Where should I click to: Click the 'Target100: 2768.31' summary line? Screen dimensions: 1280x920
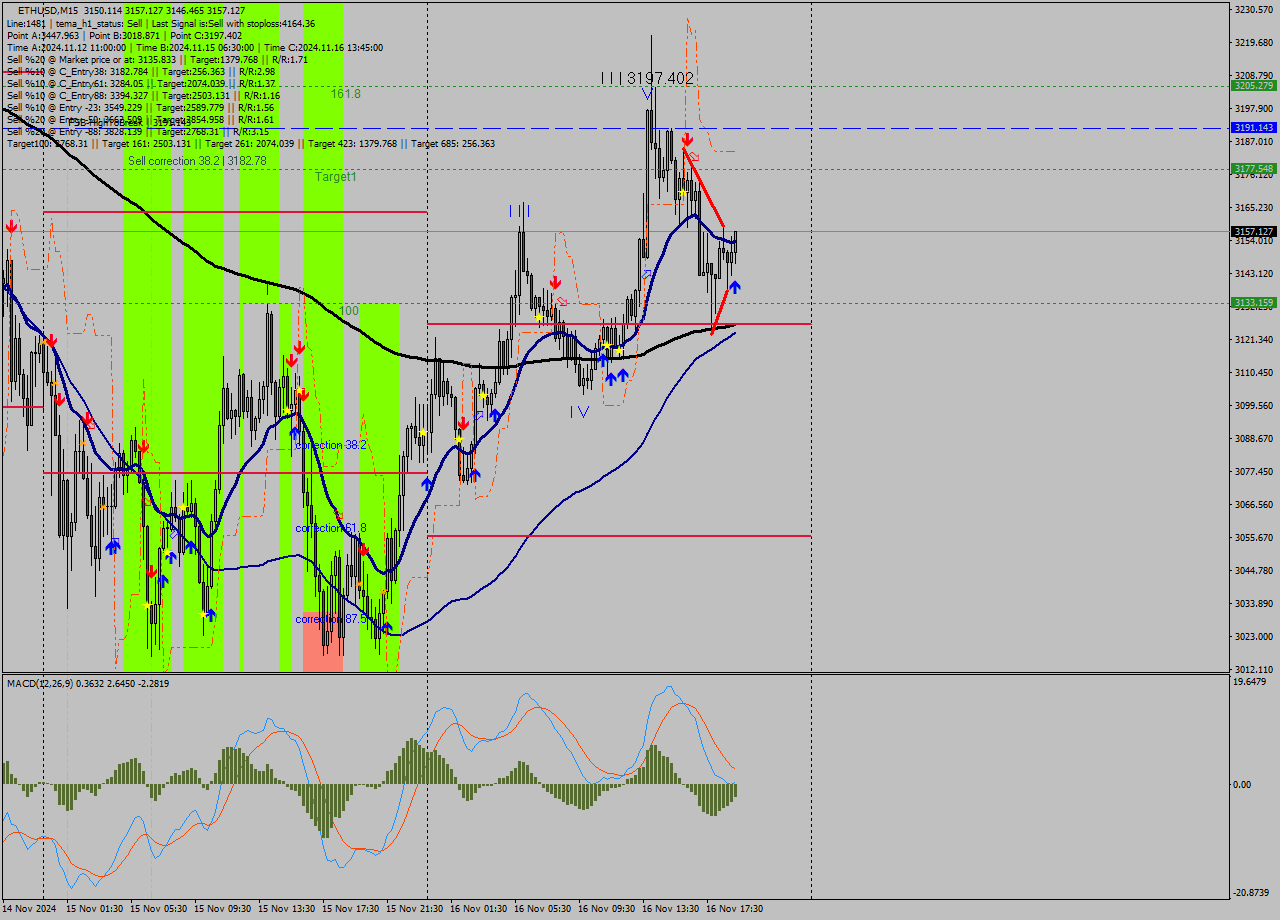point(250,143)
